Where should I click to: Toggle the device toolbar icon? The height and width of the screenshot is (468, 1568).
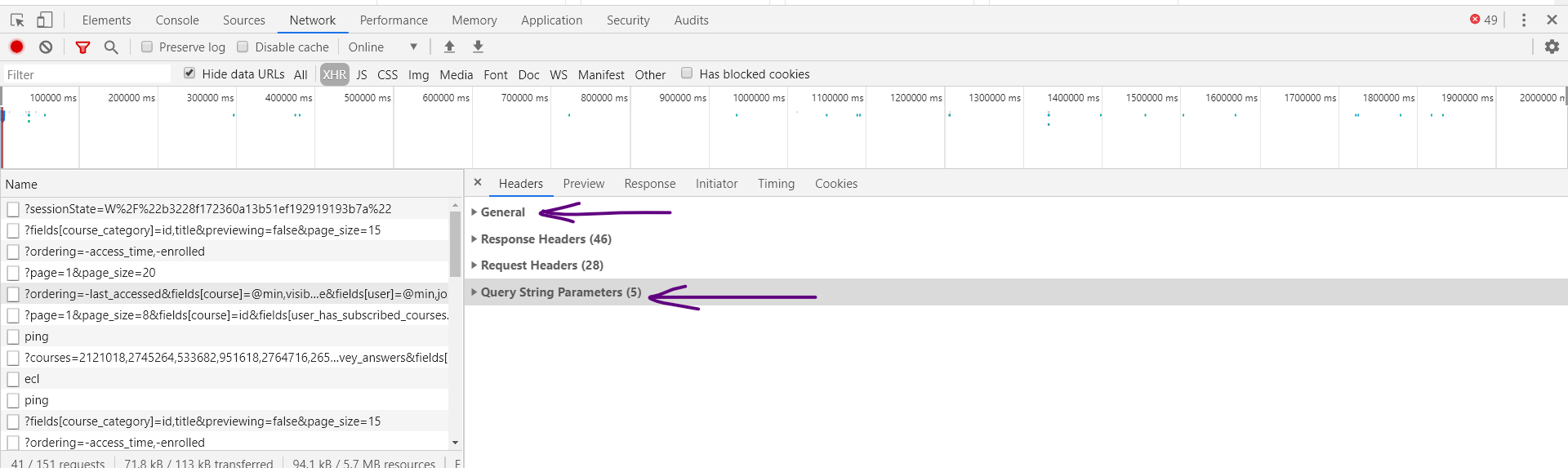(x=45, y=20)
